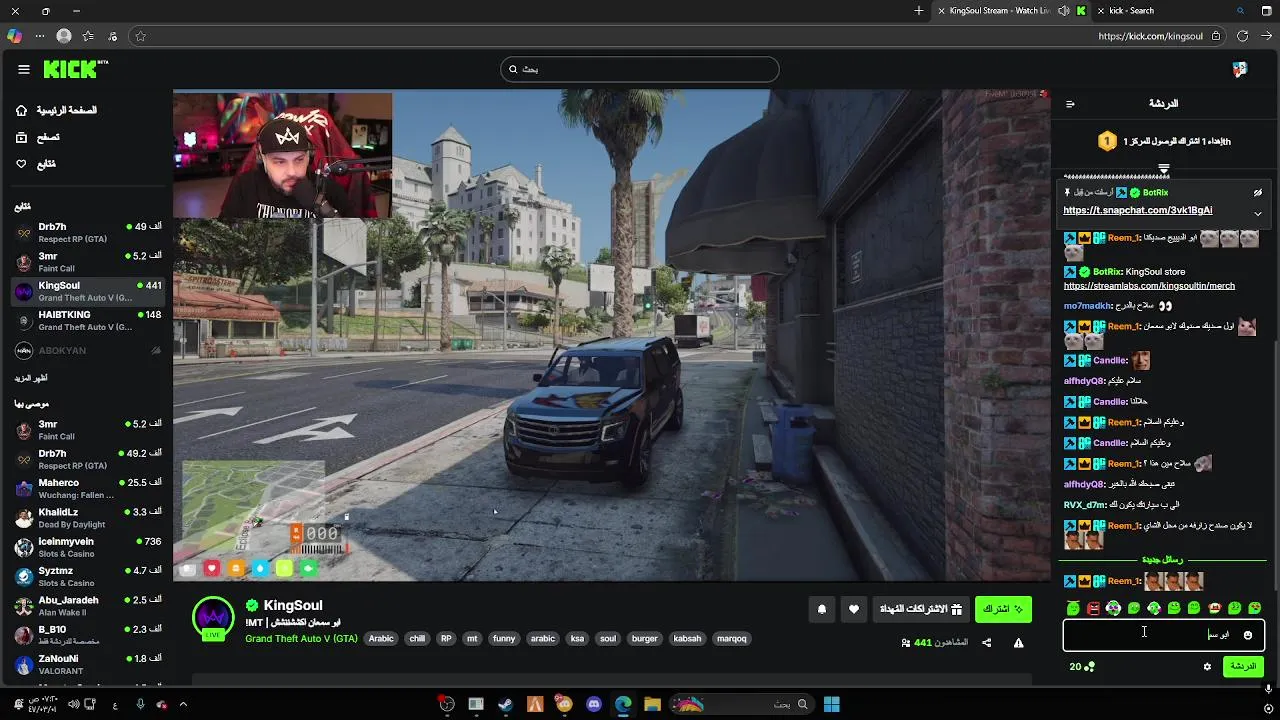Image resolution: width=1280 pixels, height=720 pixels.
Task: Open the emoji picker in chat box
Action: 1247,635
